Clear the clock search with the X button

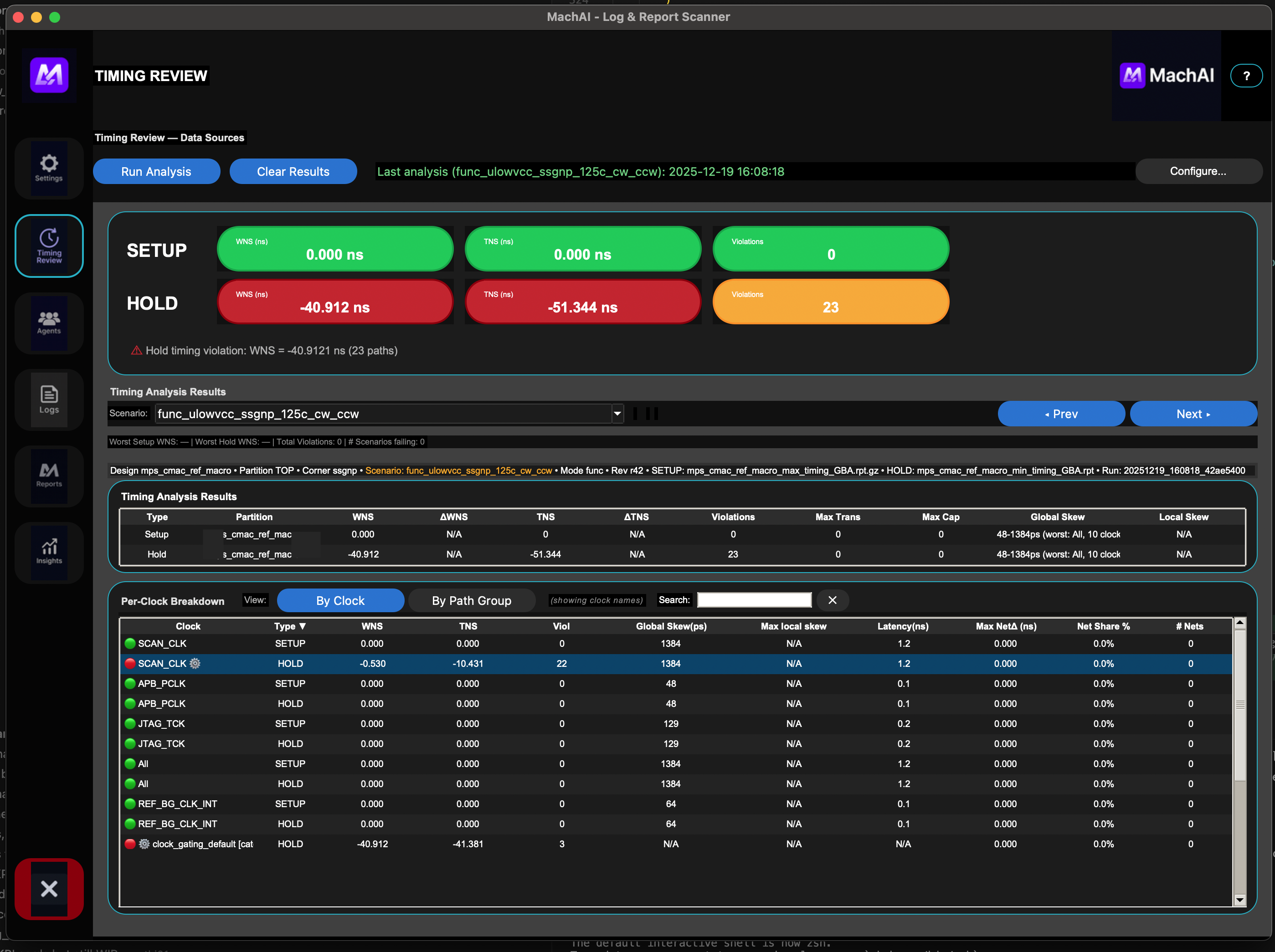[x=833, y=600]
